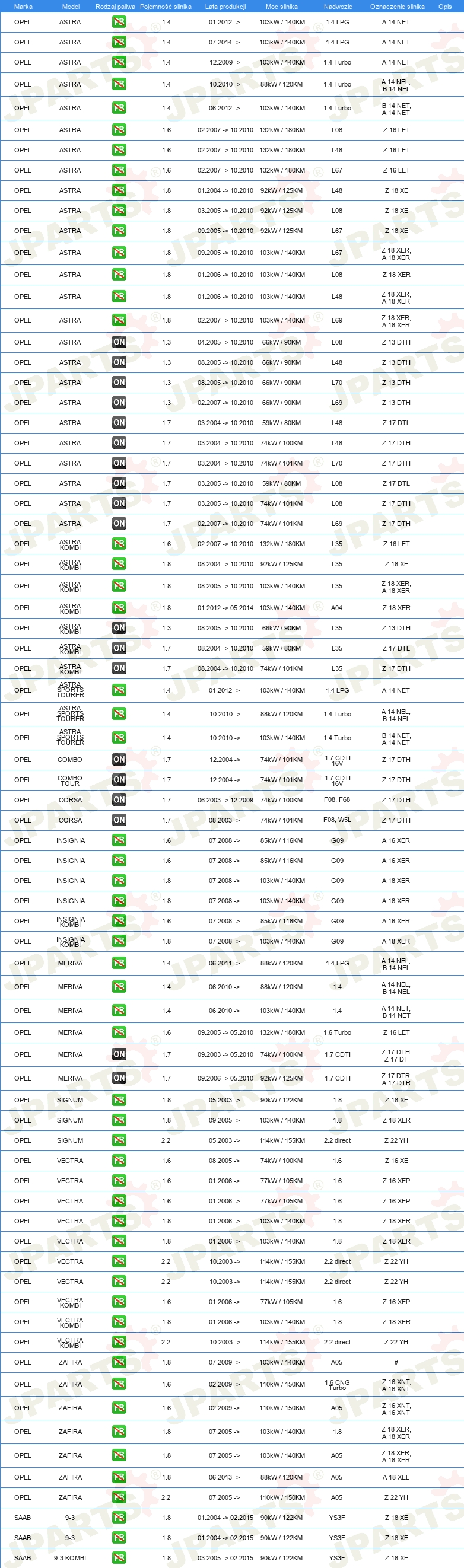This screenshot has height=1568, width=464.
Task: Select petrol icon in Vectra 08.2005 row
Action: [x=119, y=1160]
